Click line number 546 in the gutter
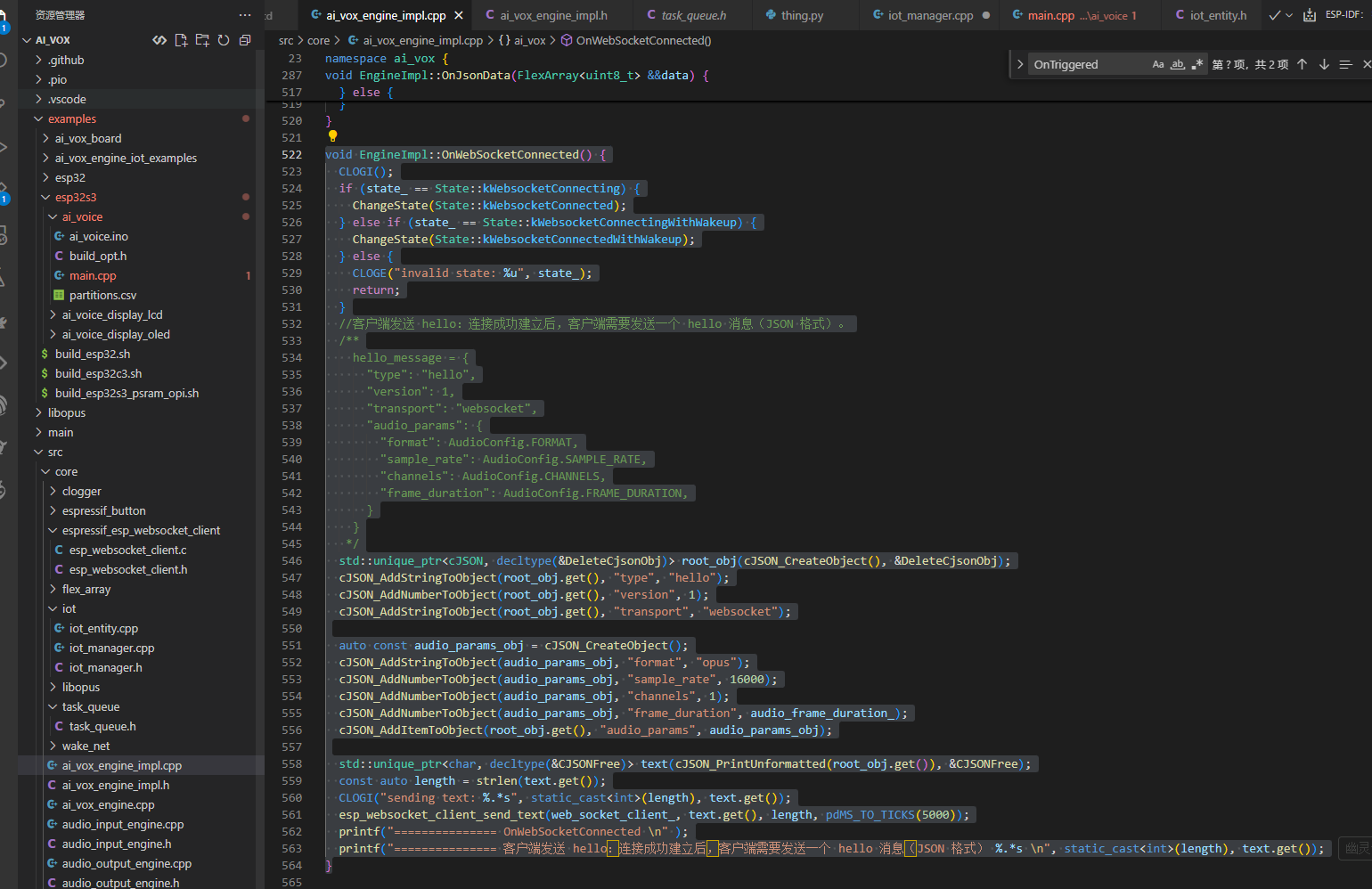The width and height of the screenshot is (1372, 889). (291, 560)
